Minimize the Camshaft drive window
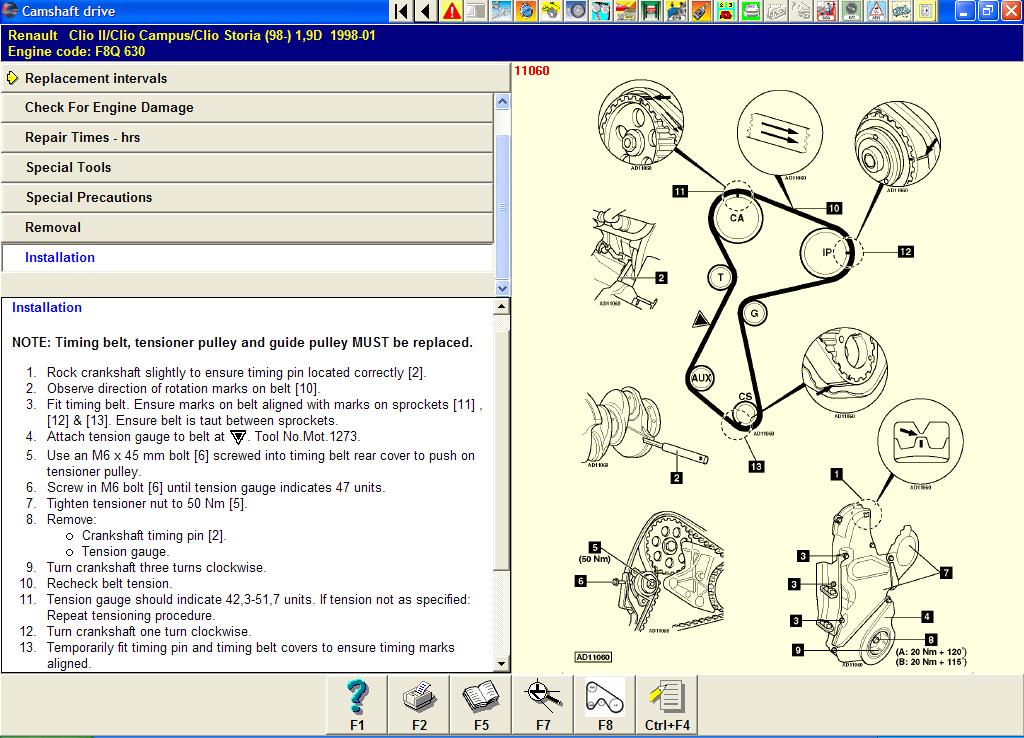 click(965, 11)
